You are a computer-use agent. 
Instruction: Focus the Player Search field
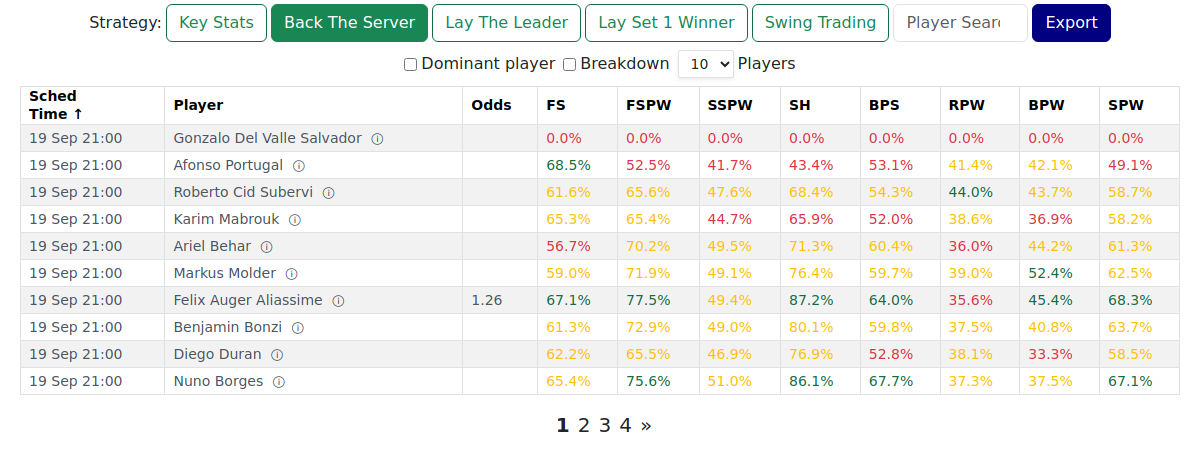(960, 22)
